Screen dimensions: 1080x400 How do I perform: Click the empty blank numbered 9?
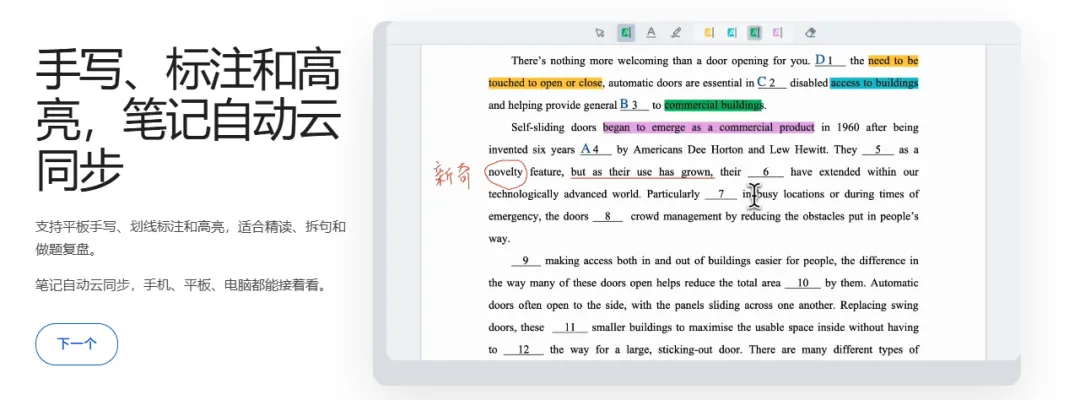coord(526,261)
